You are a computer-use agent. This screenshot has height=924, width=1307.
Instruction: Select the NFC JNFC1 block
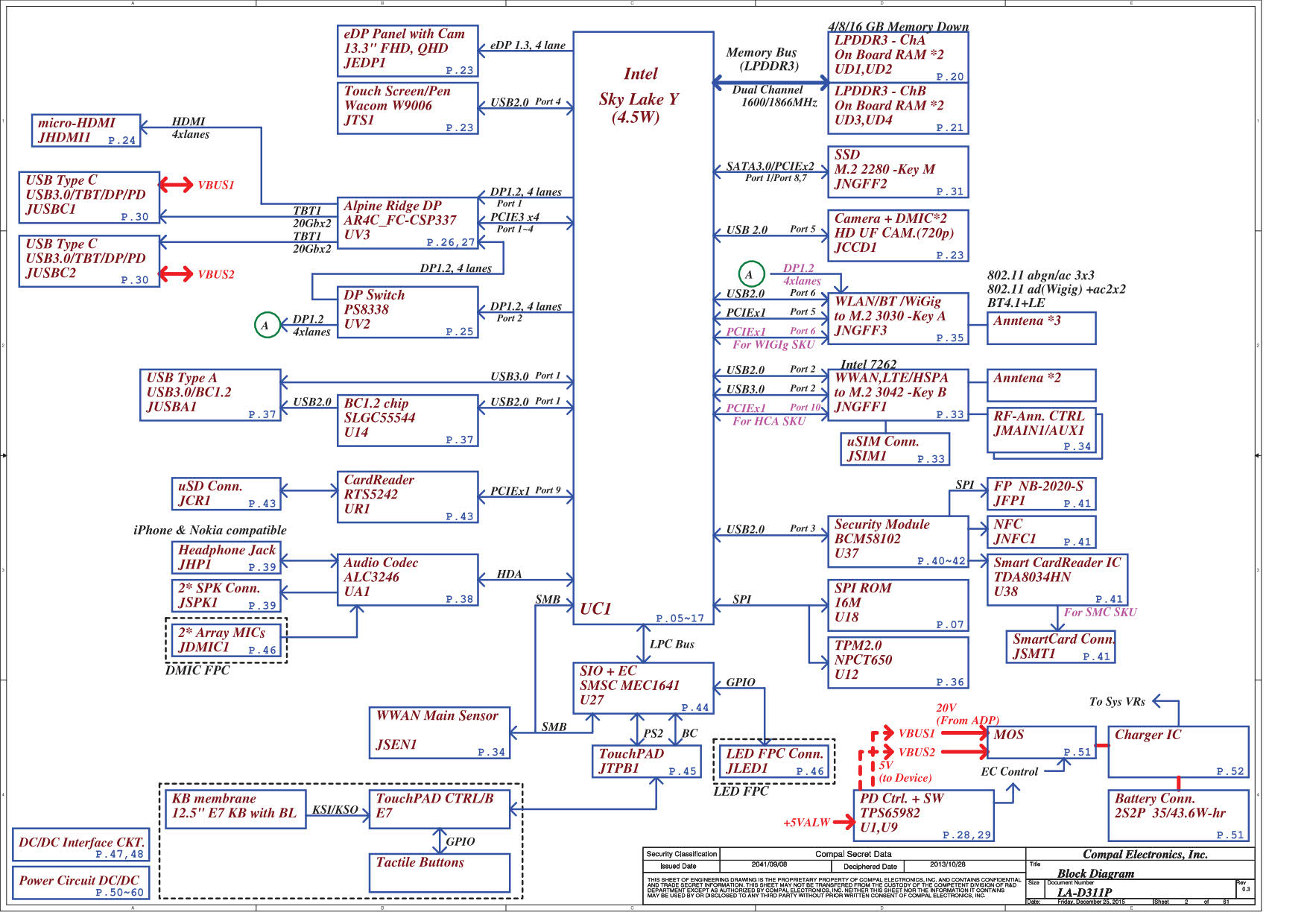1041,532
